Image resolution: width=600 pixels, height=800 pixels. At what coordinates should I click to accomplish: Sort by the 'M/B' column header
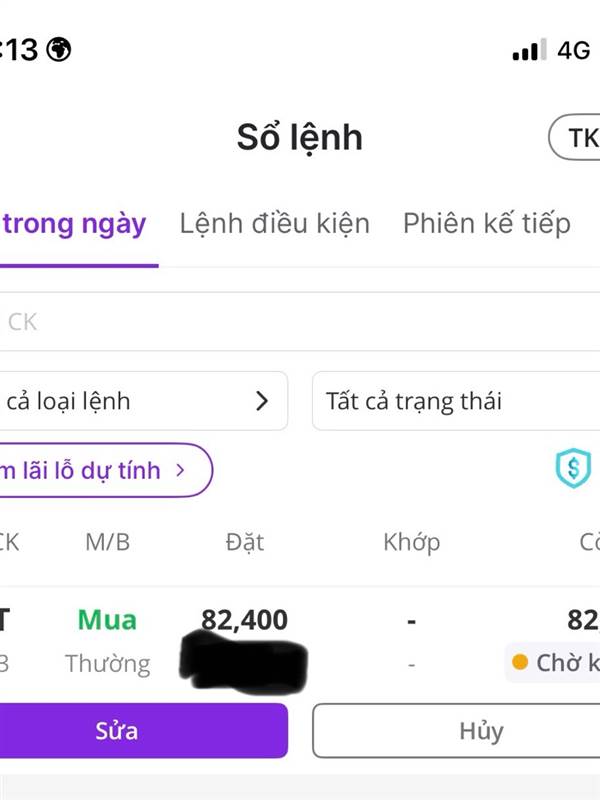(107, 542)
